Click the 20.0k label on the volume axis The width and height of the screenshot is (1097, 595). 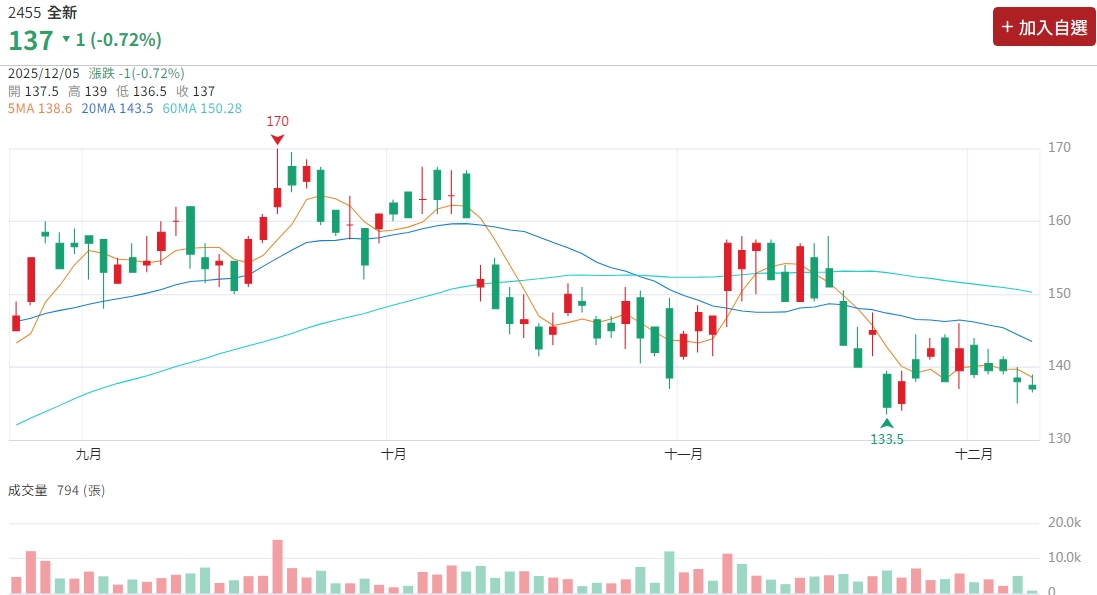point(1064,523)
